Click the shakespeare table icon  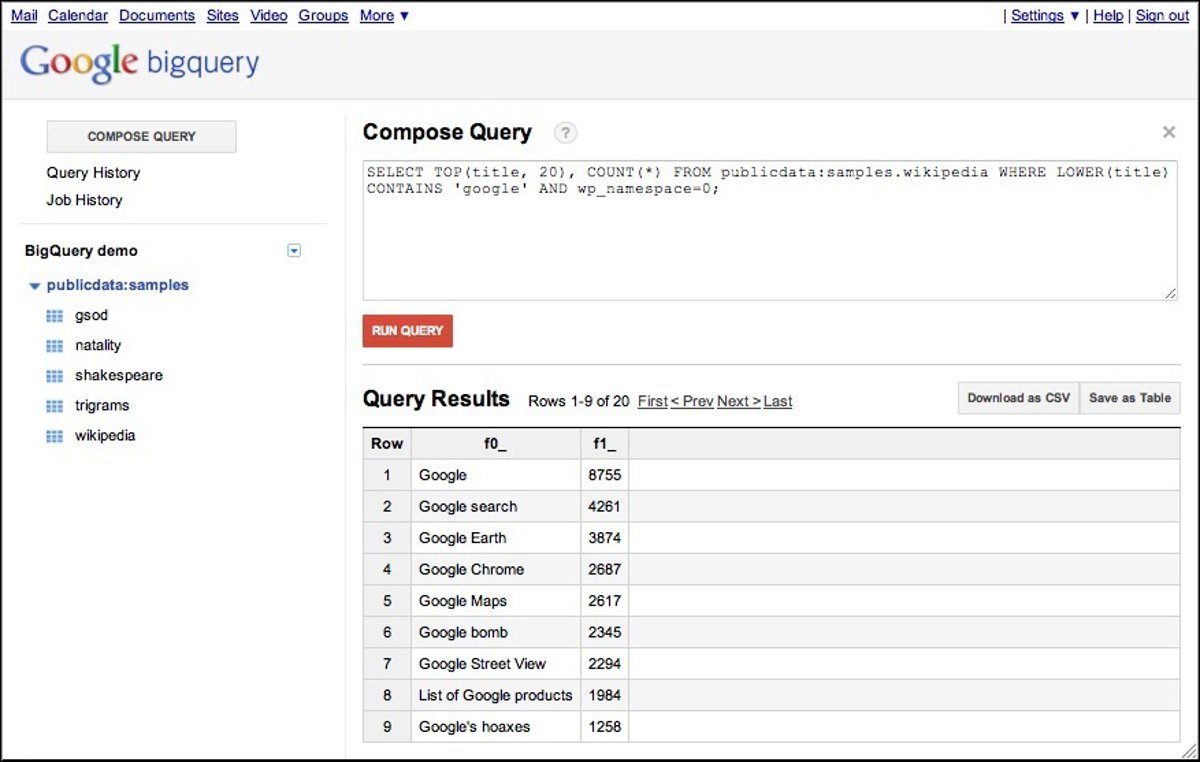point(54,376)
